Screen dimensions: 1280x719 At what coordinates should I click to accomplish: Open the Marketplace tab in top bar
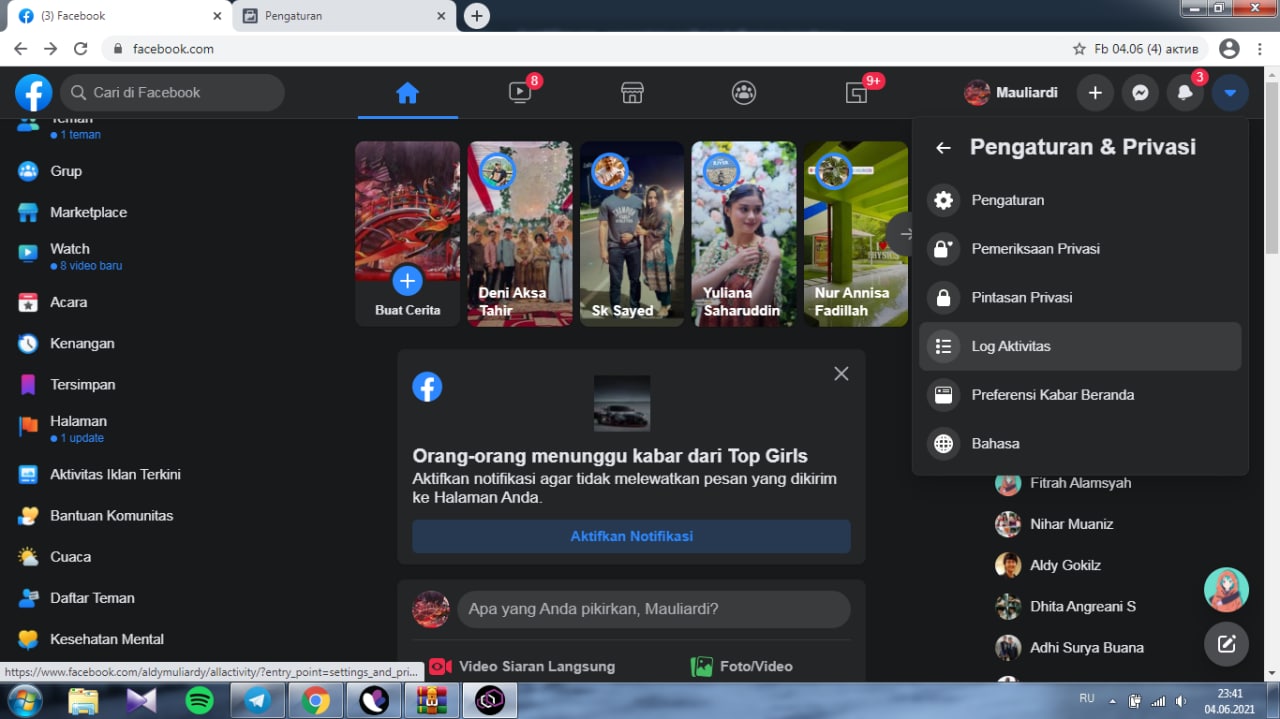pyautogui.click(x=632, y=93)
